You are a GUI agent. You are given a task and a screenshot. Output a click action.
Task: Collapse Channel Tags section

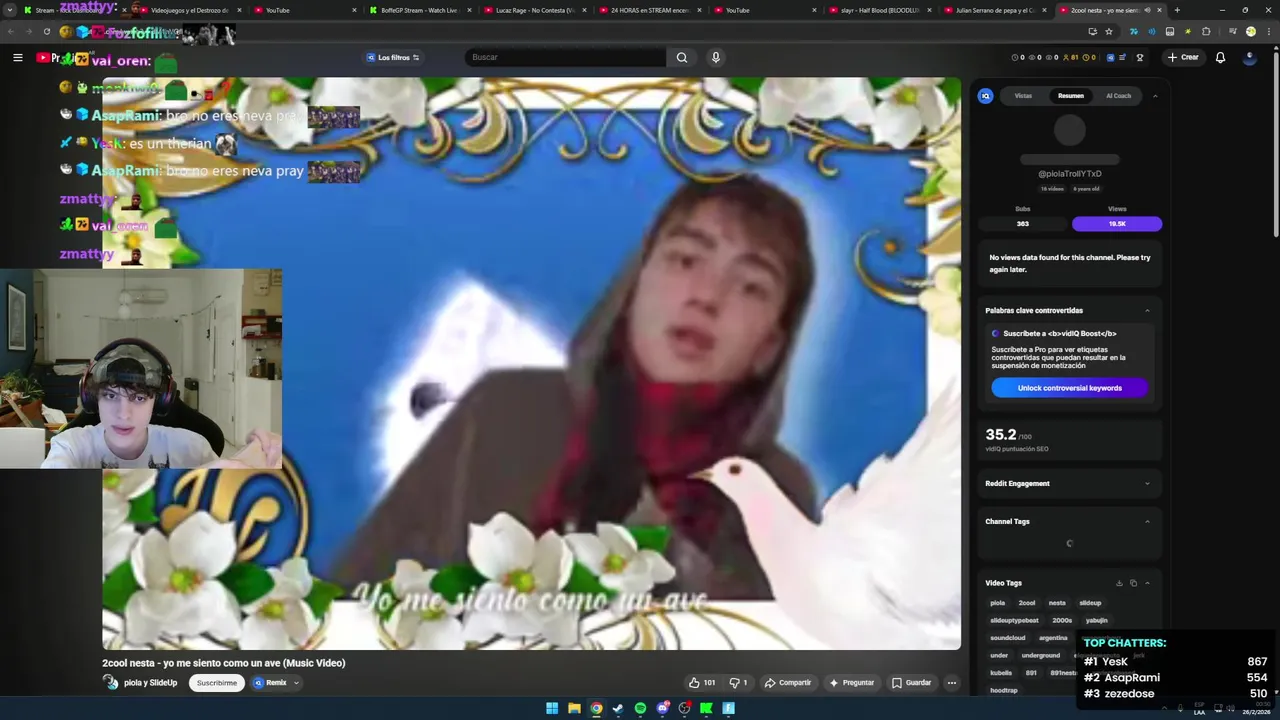click(1147, 522)
